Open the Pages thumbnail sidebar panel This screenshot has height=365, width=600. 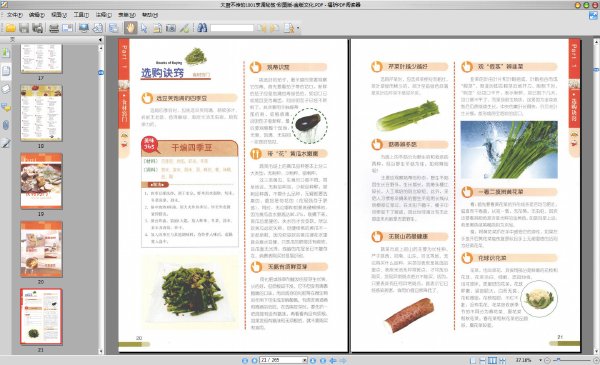(x=6, y=71)
